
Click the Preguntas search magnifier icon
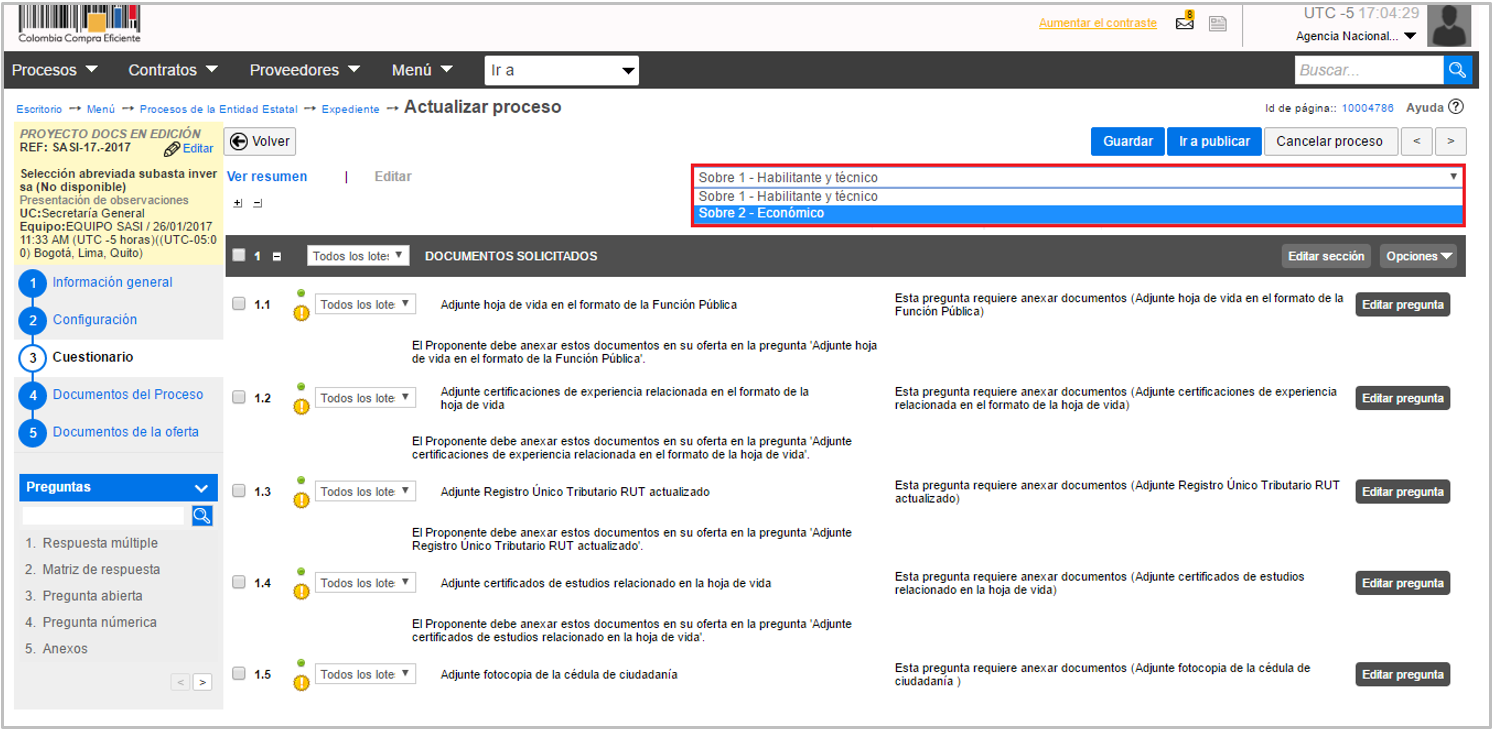[x=202, y=515]
